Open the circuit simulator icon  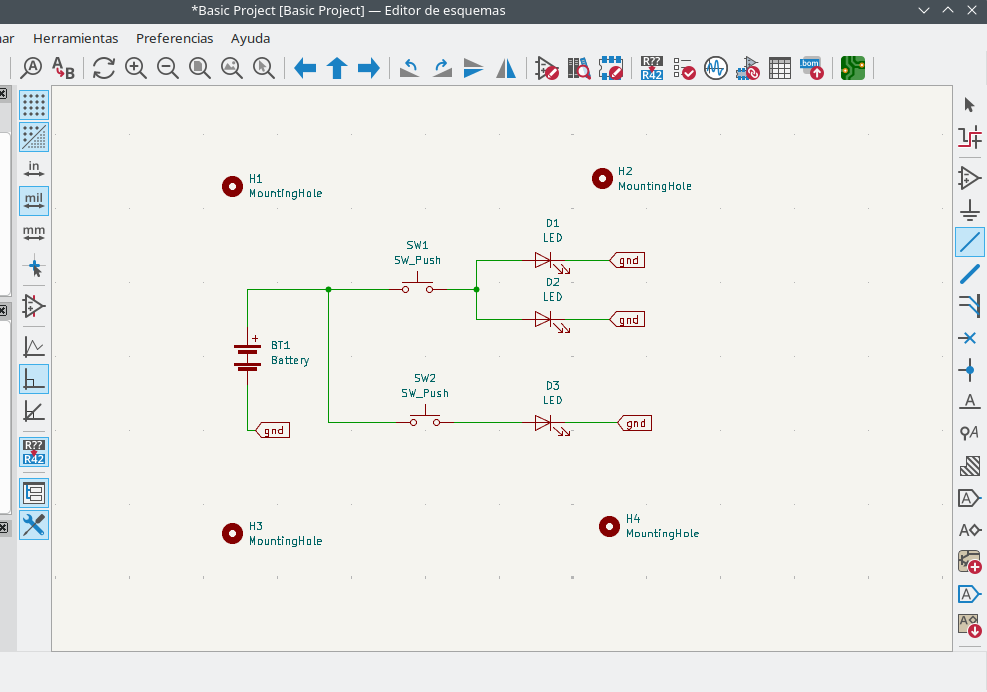(x=715, y=68)
